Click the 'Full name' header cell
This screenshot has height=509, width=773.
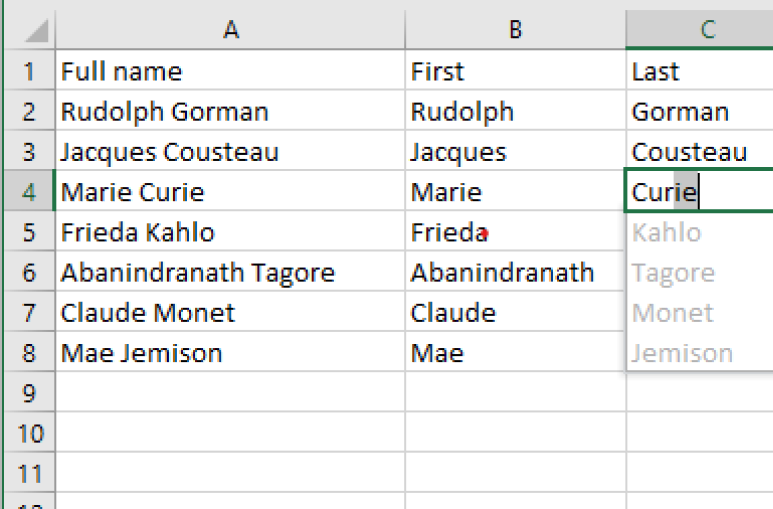tap(230, 70)
